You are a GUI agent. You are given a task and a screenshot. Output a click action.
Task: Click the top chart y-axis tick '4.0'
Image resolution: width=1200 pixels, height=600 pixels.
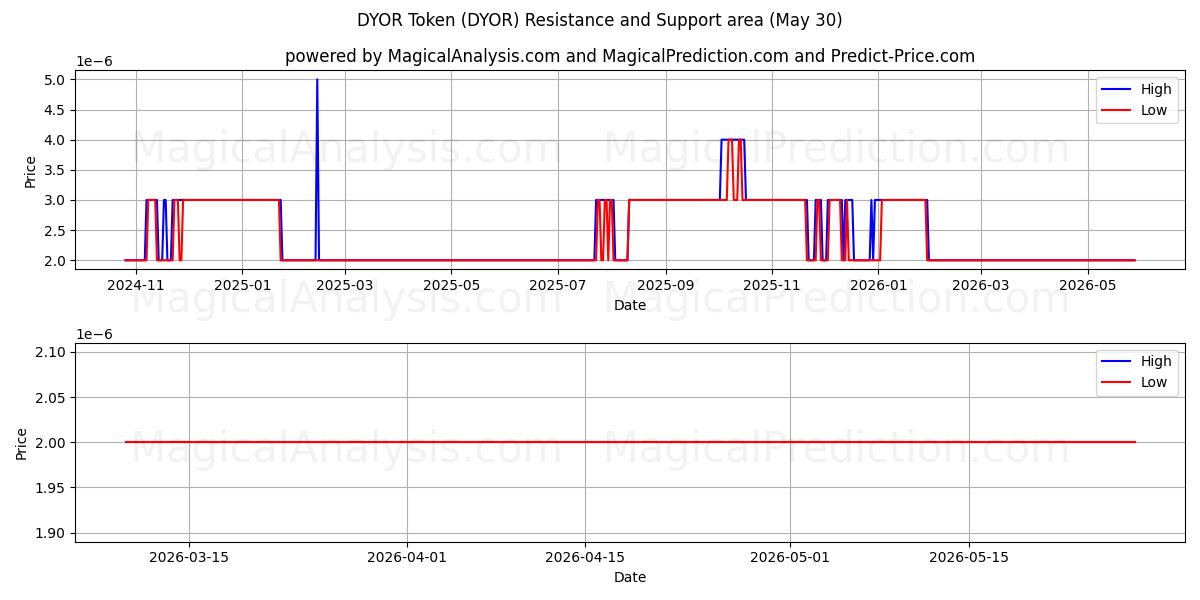[x=54, y=140]
